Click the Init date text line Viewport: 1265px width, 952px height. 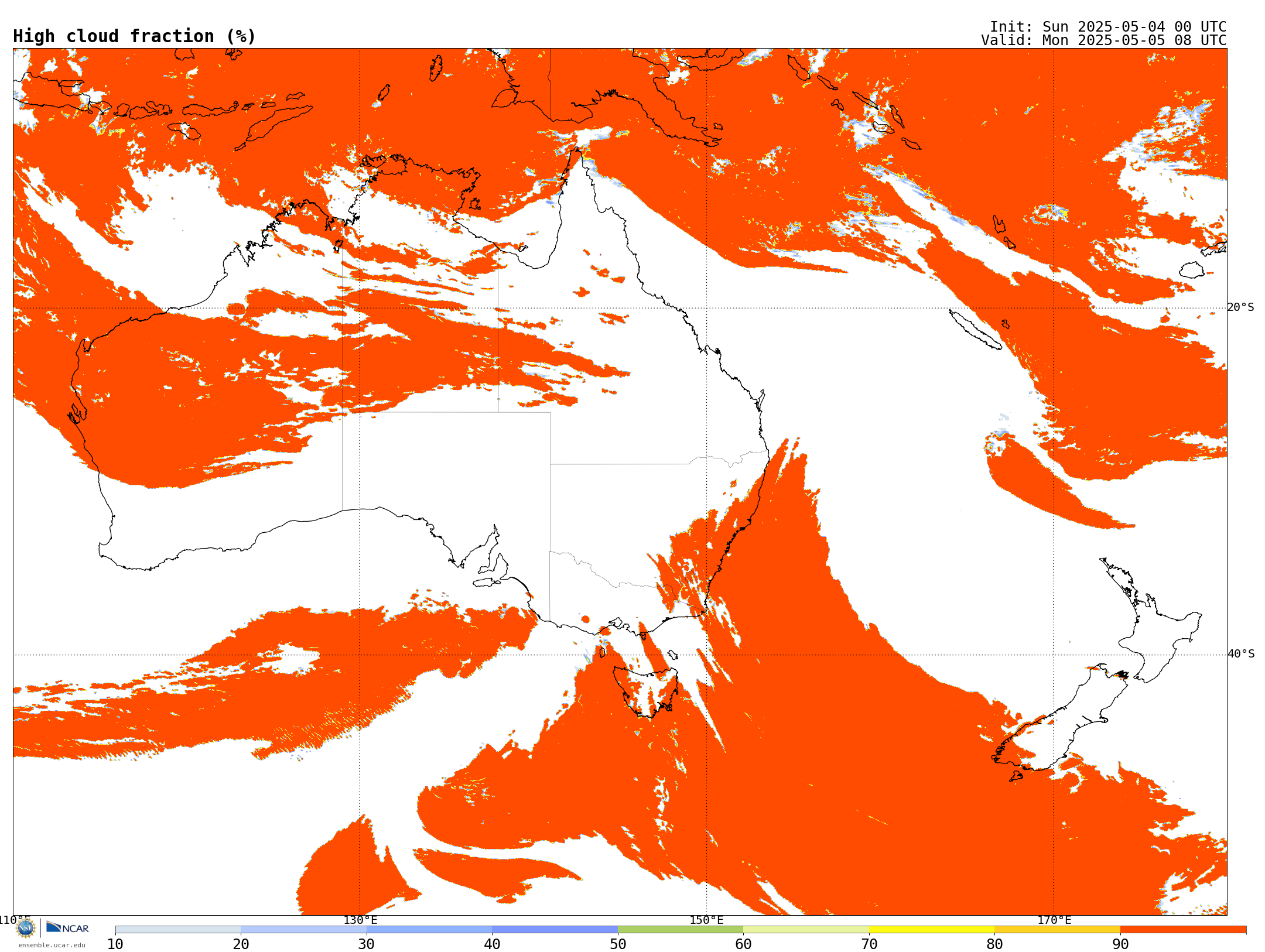click(1108, 27)
